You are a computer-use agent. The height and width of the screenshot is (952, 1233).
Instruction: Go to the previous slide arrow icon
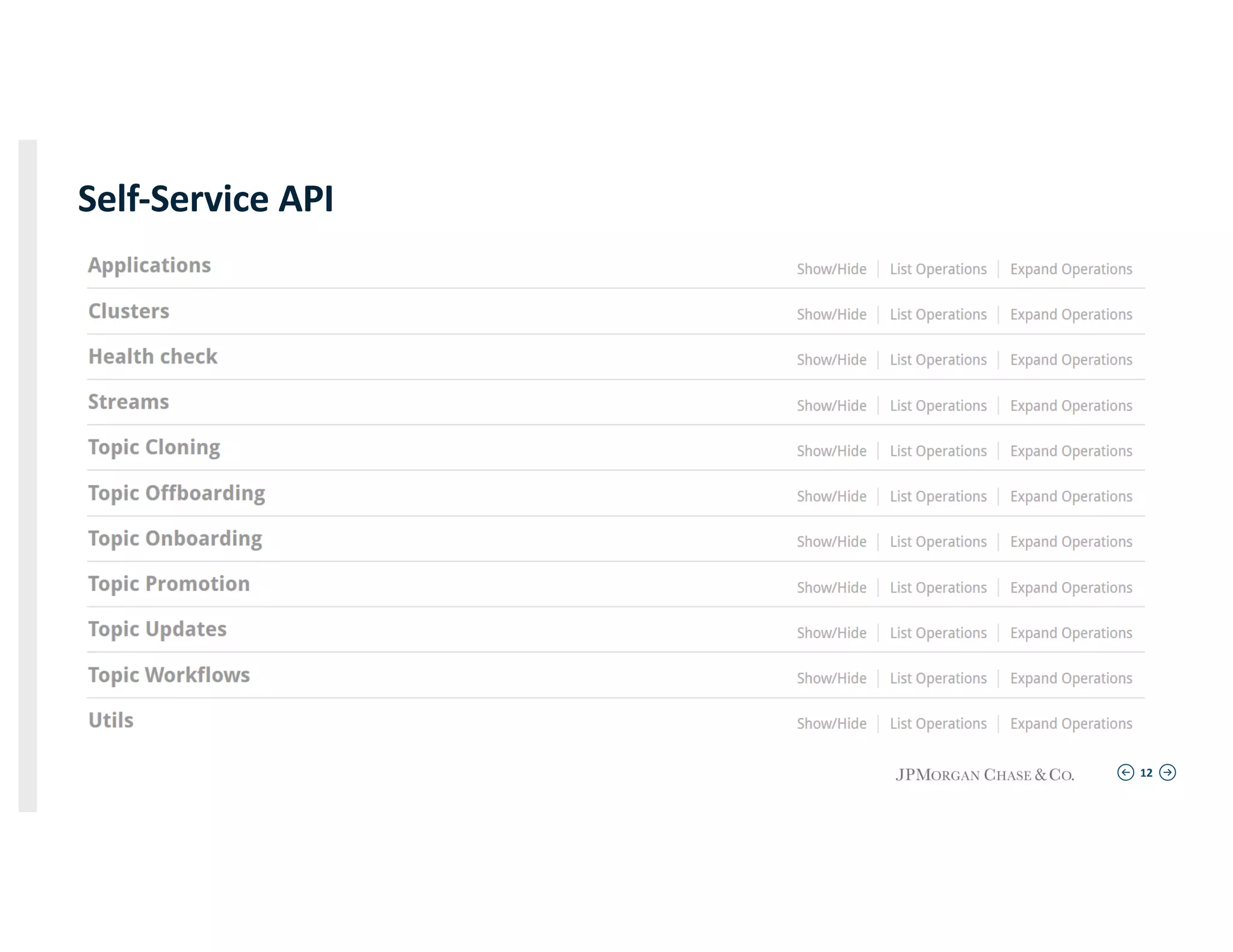pos(1125,772)
